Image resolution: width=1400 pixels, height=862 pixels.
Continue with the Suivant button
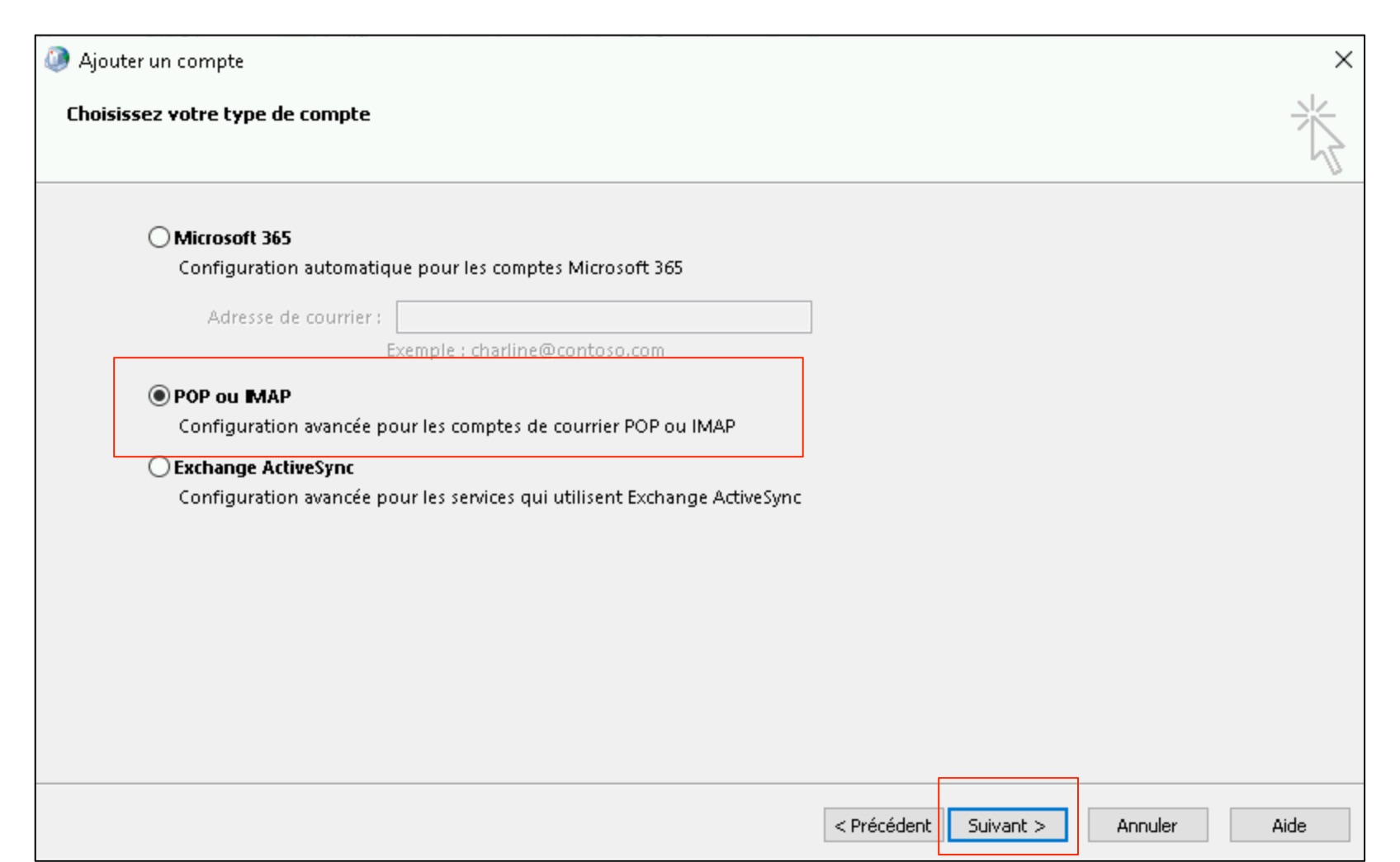point(1007,825)
